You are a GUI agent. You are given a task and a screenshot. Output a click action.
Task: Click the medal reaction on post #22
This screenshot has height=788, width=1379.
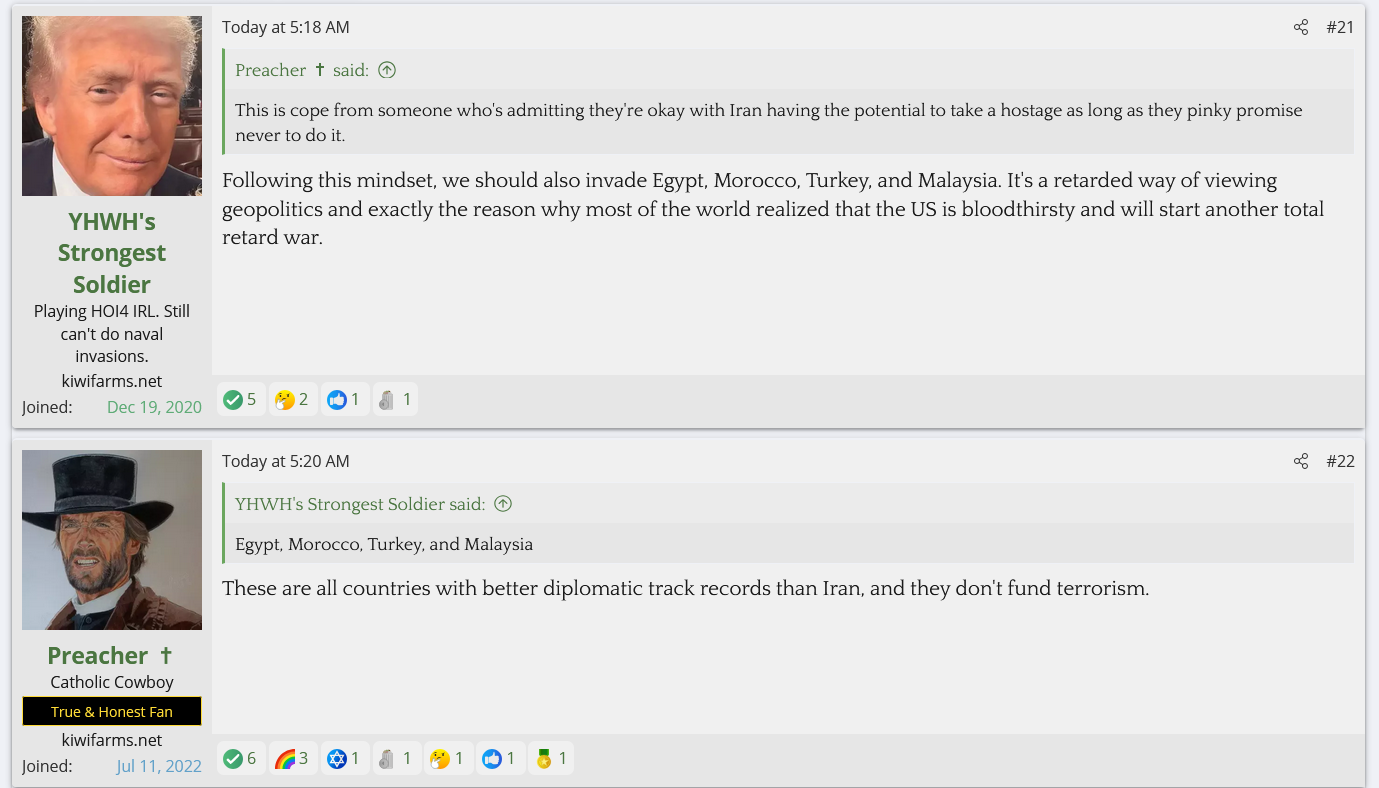click(552, 759)
